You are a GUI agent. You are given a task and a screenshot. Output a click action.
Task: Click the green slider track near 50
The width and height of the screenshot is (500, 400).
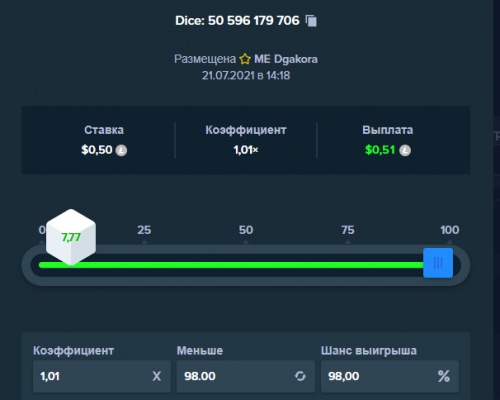(246, 265)
